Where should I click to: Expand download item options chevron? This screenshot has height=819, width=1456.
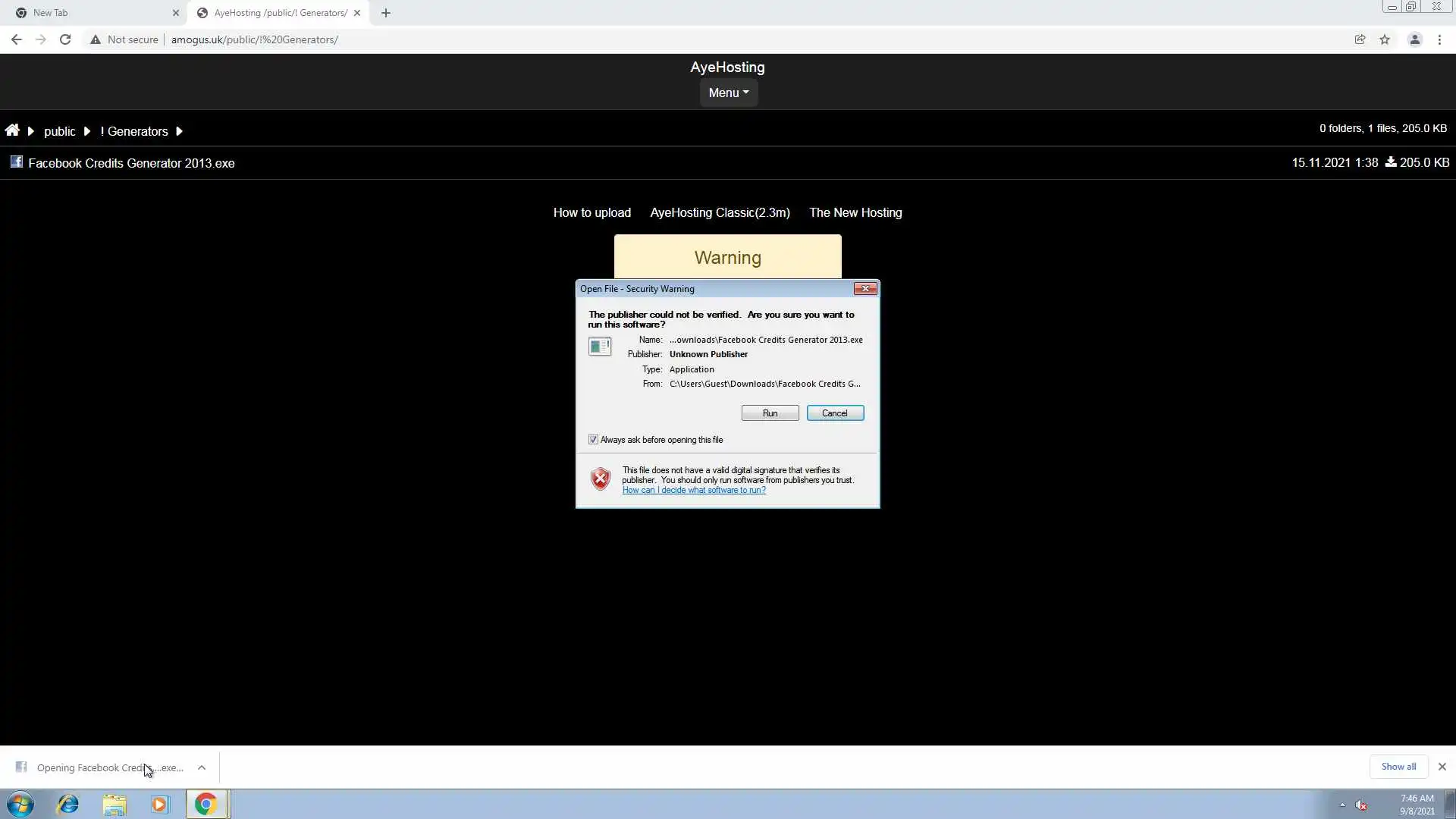pyautogui.click(x=202, y=767)
